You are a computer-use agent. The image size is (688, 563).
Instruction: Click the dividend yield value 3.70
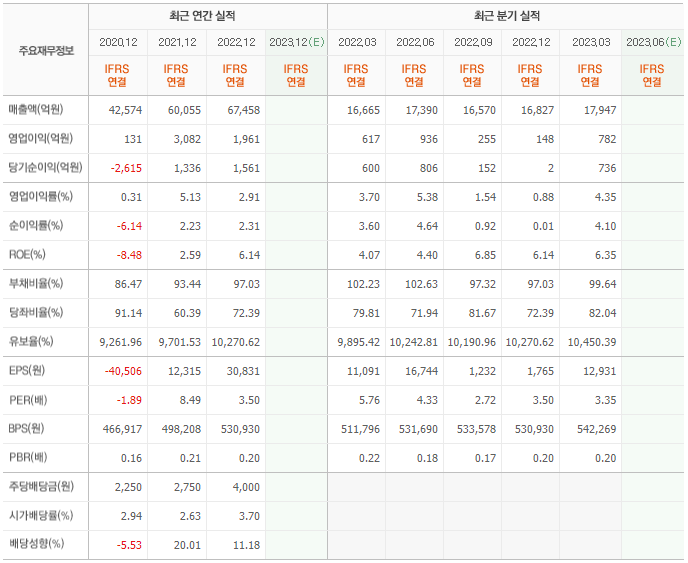coord(250,516)
